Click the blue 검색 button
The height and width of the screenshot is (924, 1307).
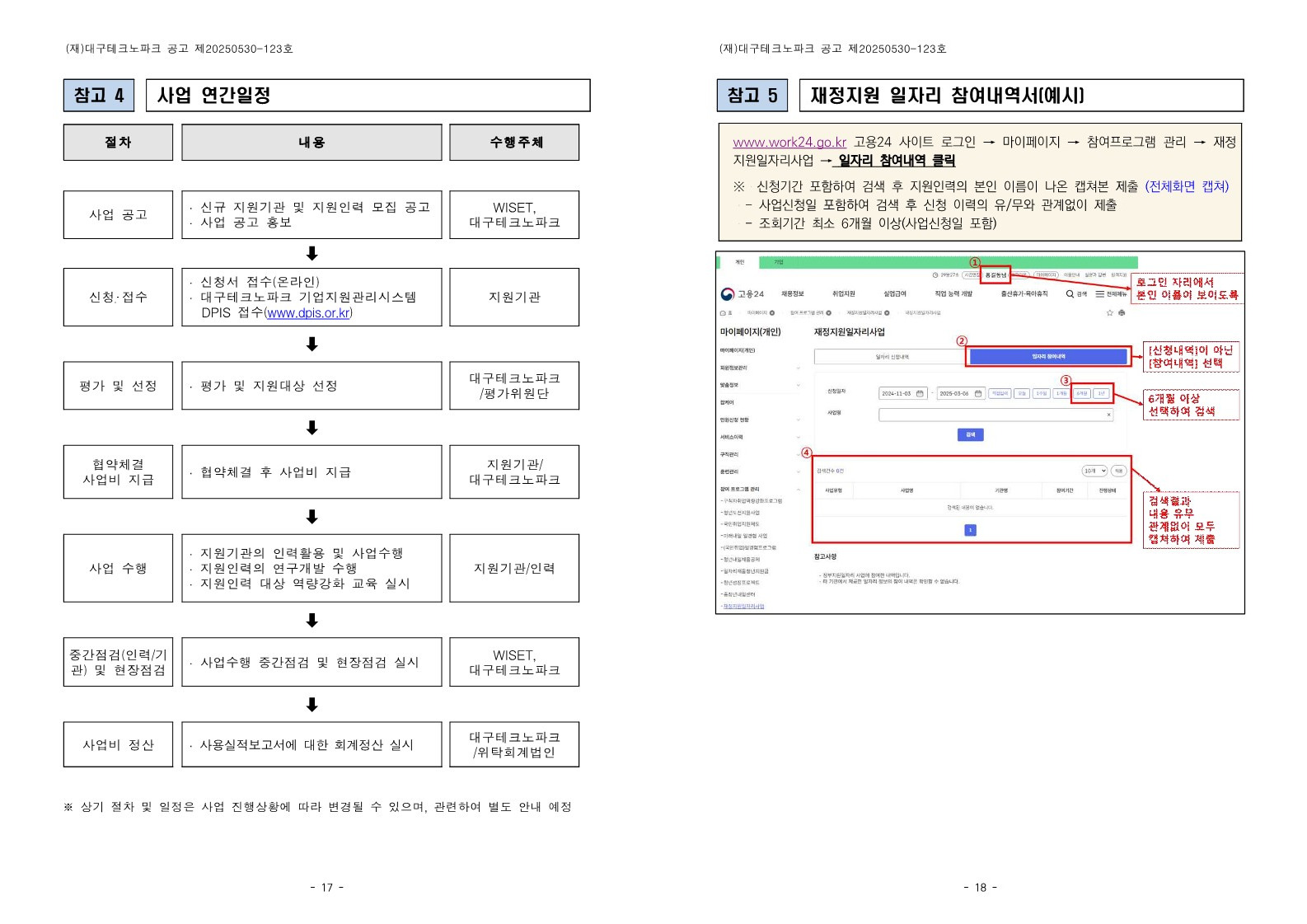click(971, 434)
